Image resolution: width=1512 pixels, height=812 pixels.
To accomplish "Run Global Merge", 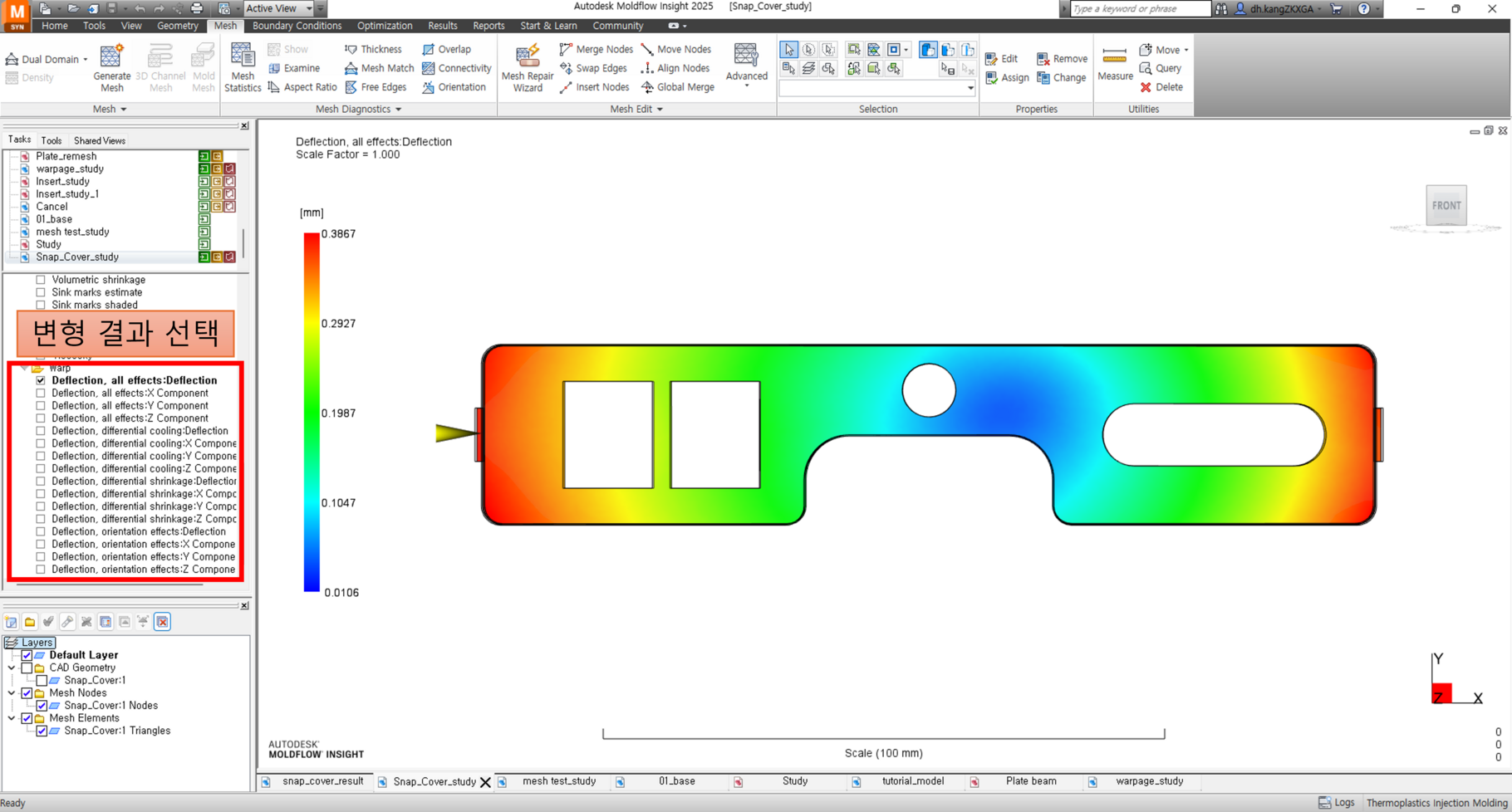I will tap(677, 87).
